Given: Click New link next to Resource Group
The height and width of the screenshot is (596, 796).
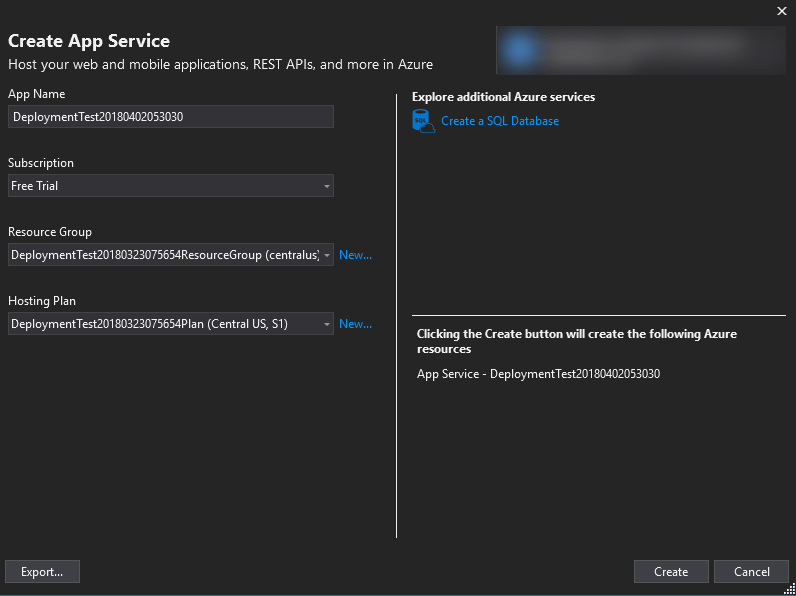Looking at the screenshot, I should 355,255.
